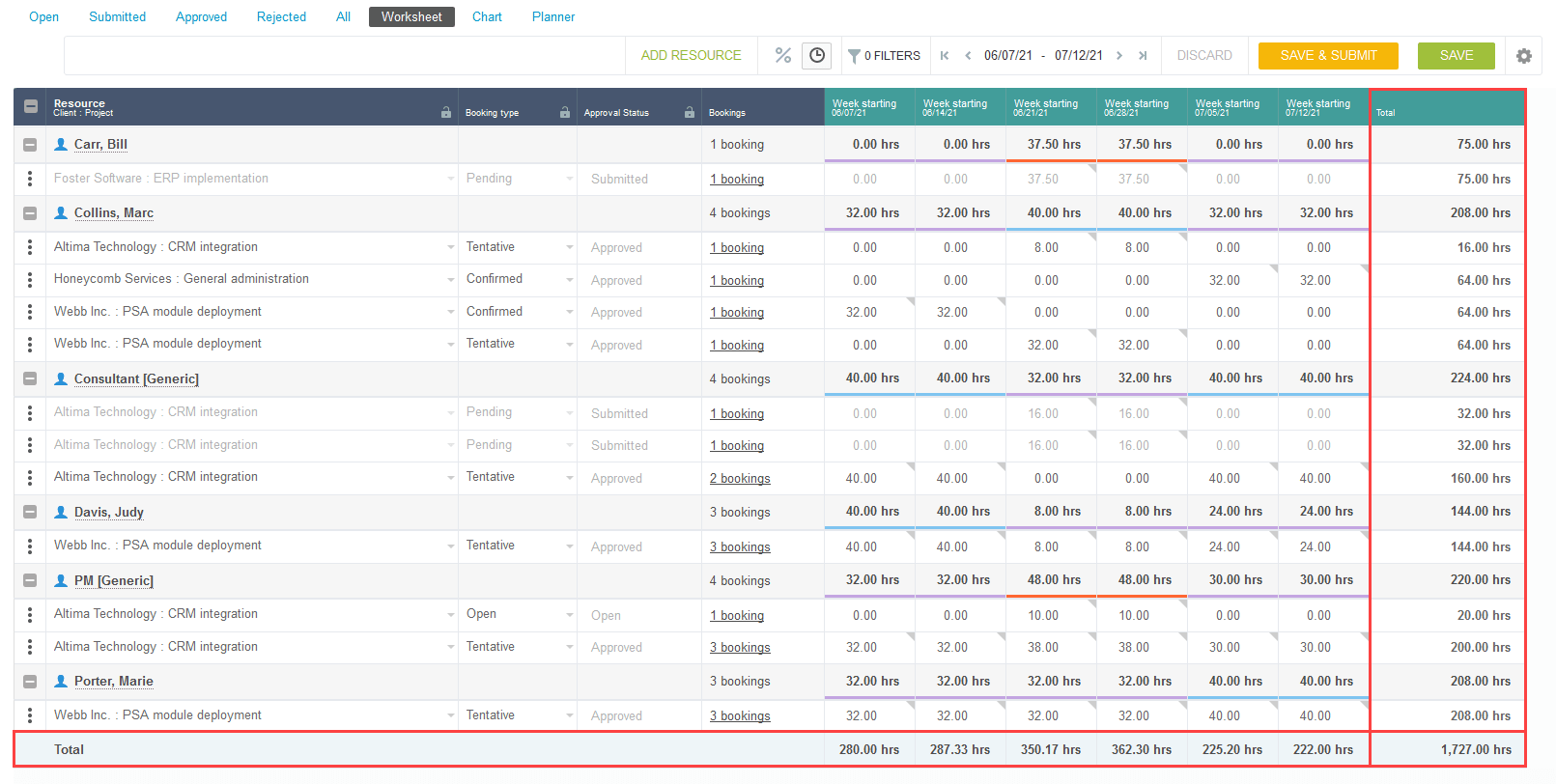Open row menu for Honeycomb Services General administration
This screenshot has height=784, width=1556.
tap(30, 280)
